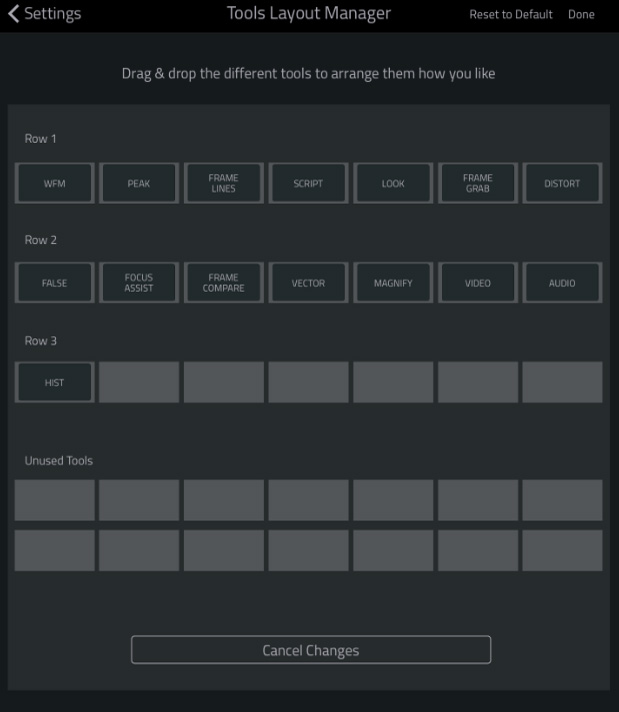Click the first empty Unused Tools slot

coord(54,500)
